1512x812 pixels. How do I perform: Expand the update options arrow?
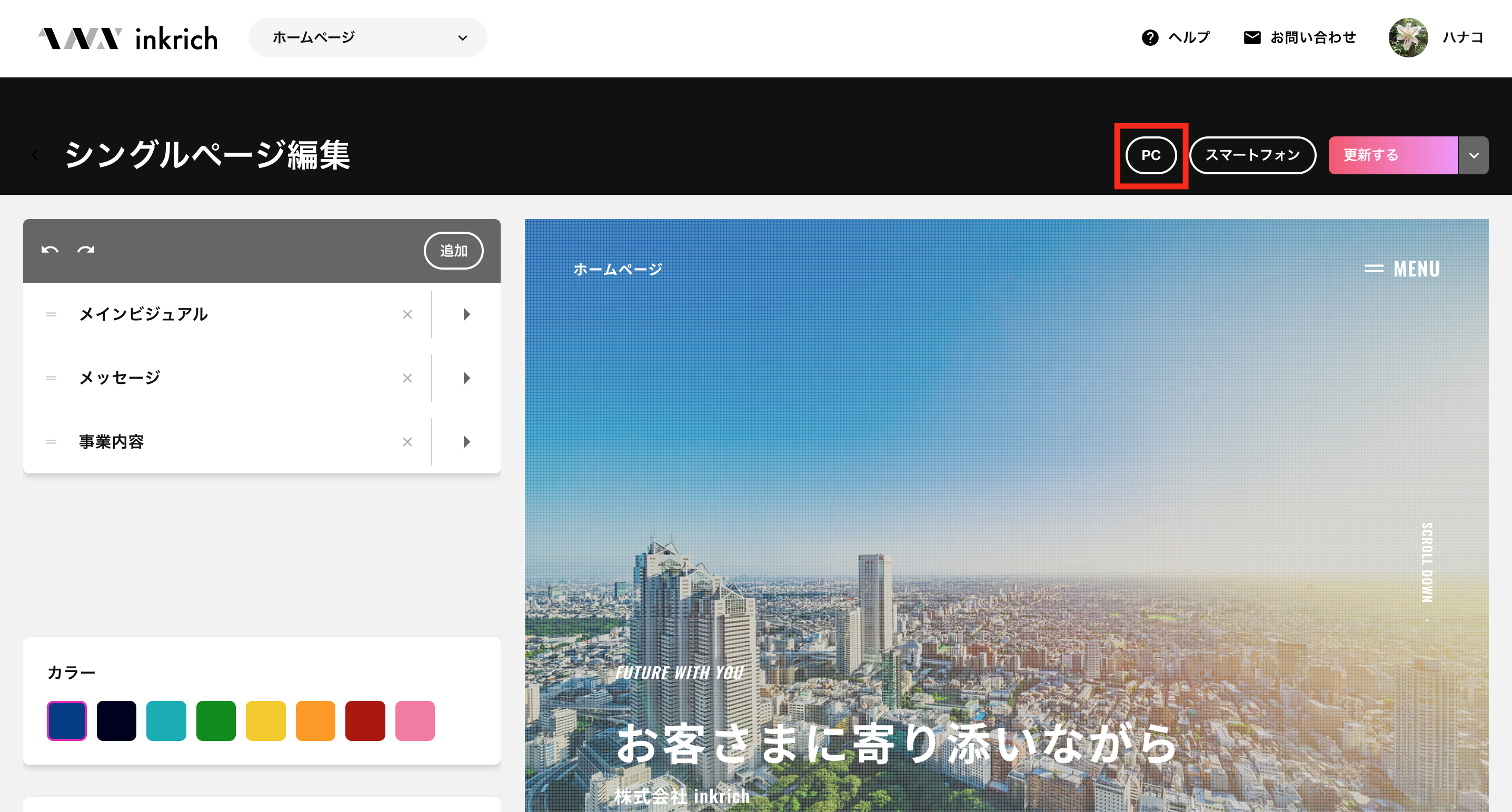pyautogui.click(x=1473, y=155)
